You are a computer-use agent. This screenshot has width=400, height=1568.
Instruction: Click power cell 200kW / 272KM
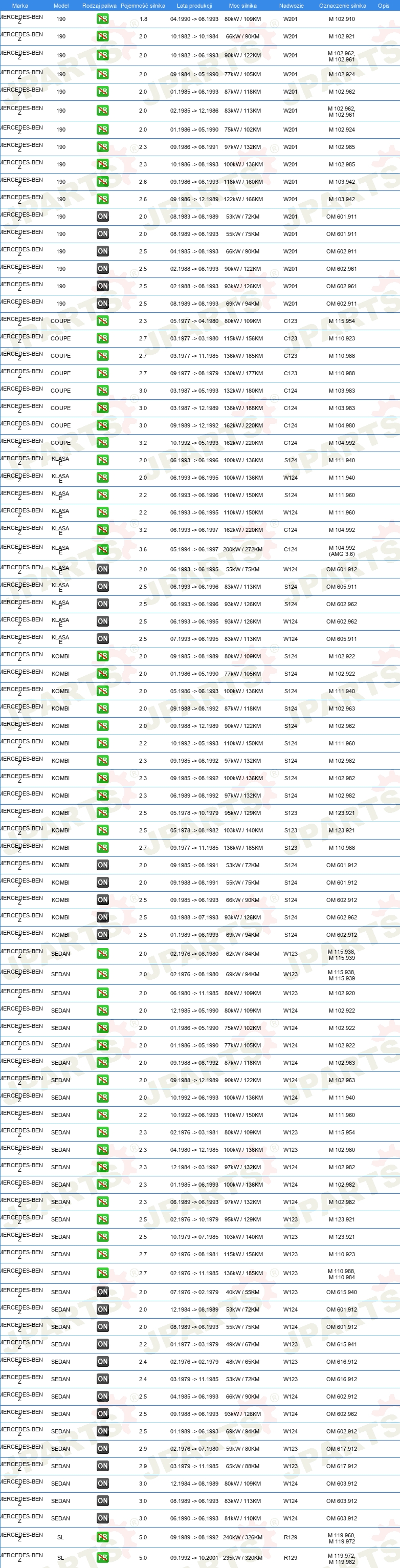(x=242, y=550)
